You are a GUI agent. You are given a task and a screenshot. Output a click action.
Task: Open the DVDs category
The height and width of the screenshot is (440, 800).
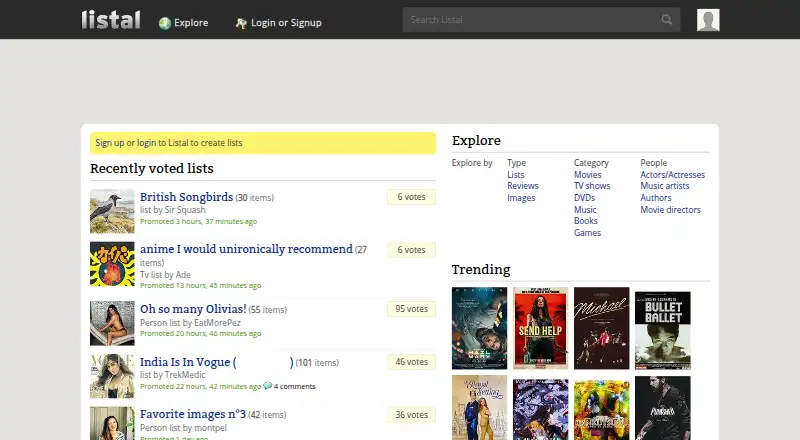point(584,198)
